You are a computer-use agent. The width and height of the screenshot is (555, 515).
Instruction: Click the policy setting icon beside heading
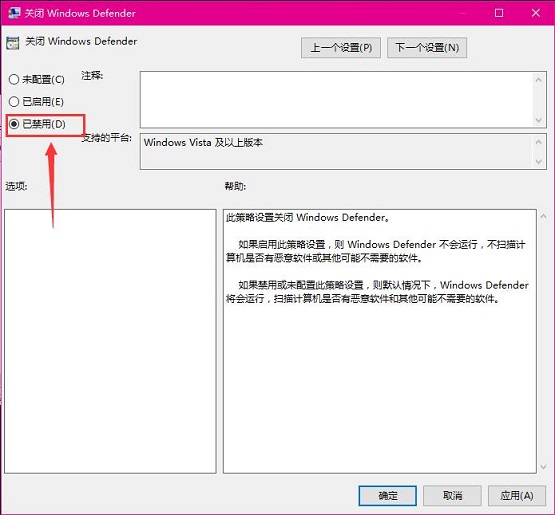13,43
